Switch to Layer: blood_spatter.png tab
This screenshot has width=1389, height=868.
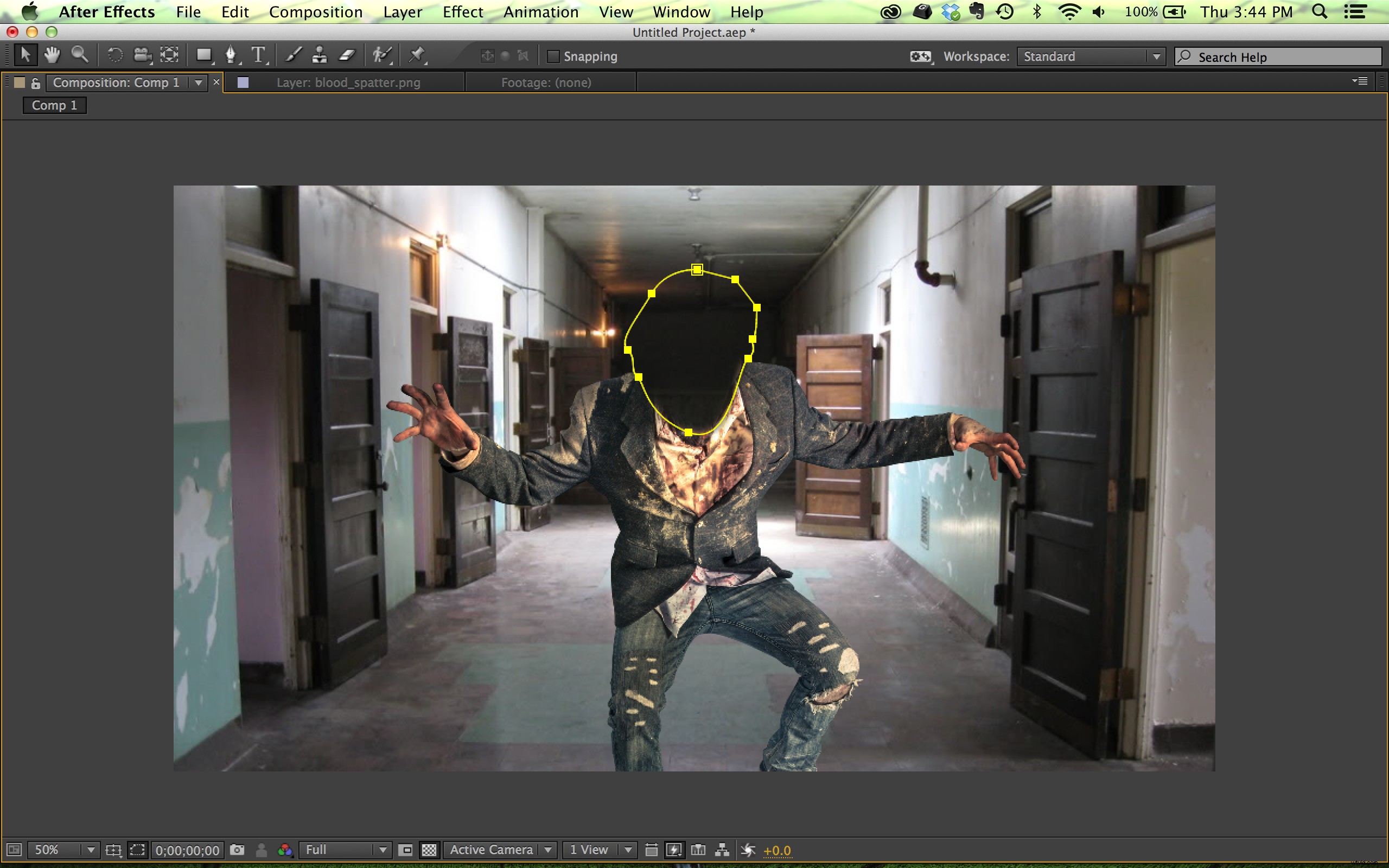click(x=348, y=82)
